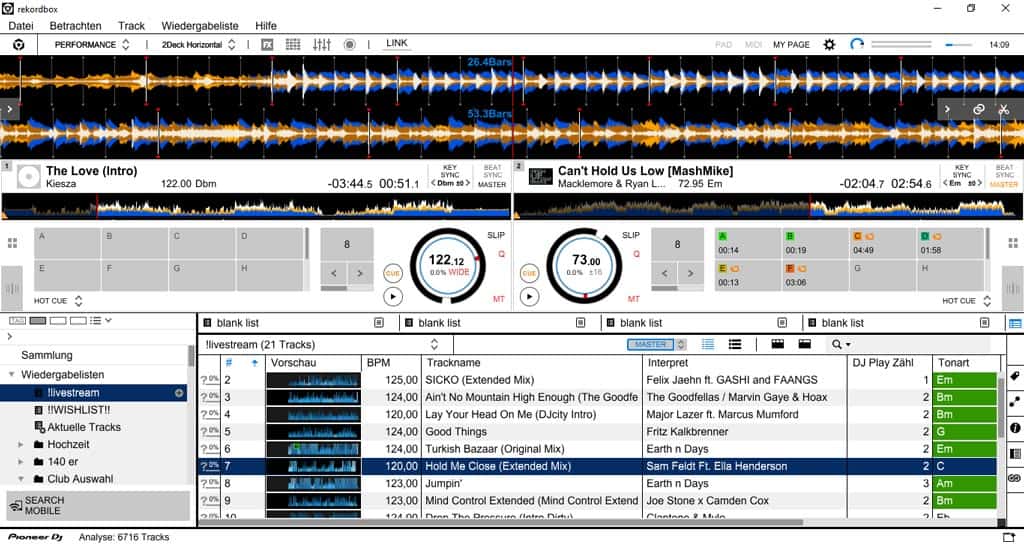
Task: Open the Wiedergabeliste menu
Action: tap(200, 25)
